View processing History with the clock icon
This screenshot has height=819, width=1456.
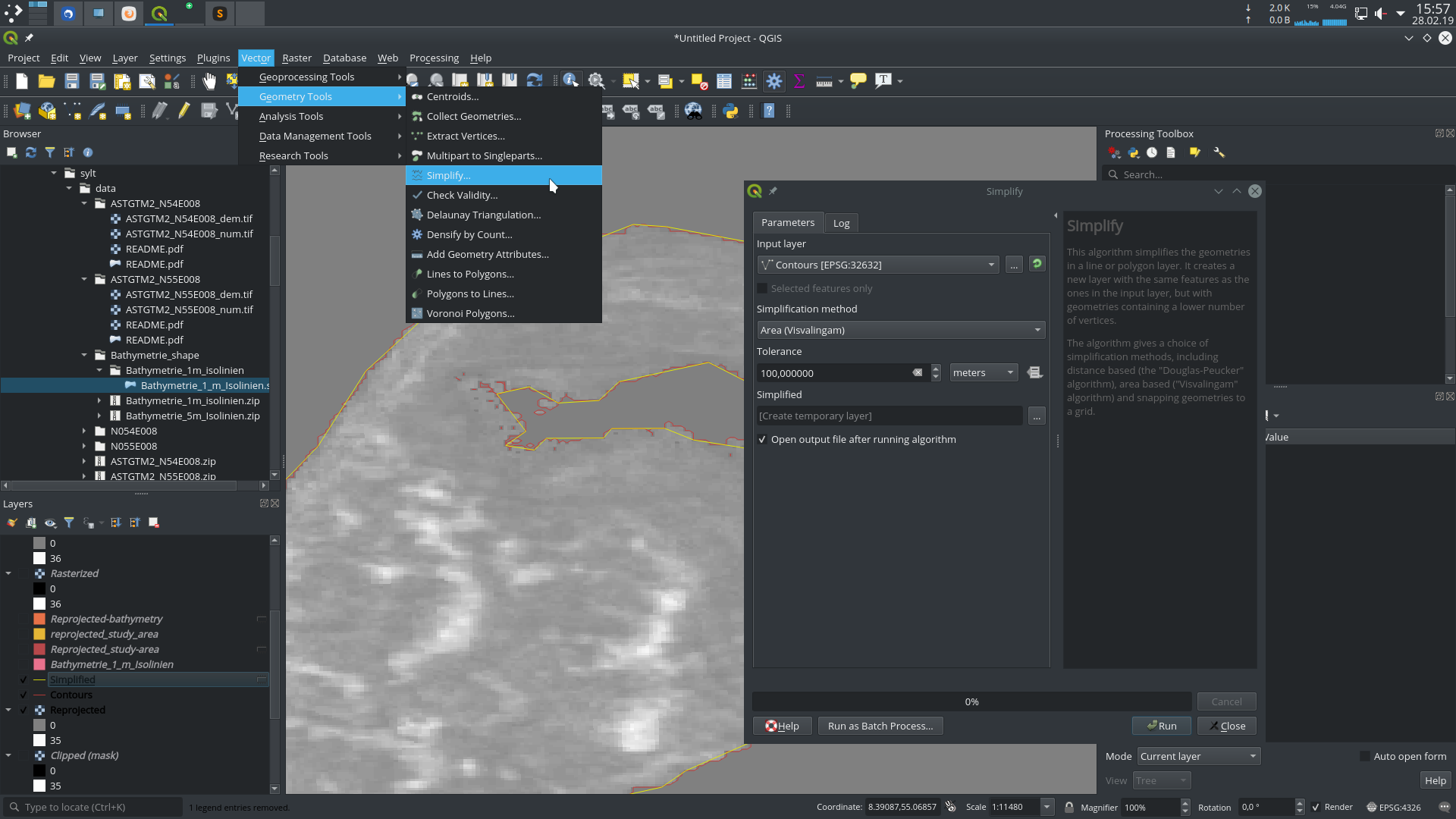coord(1152,152)
